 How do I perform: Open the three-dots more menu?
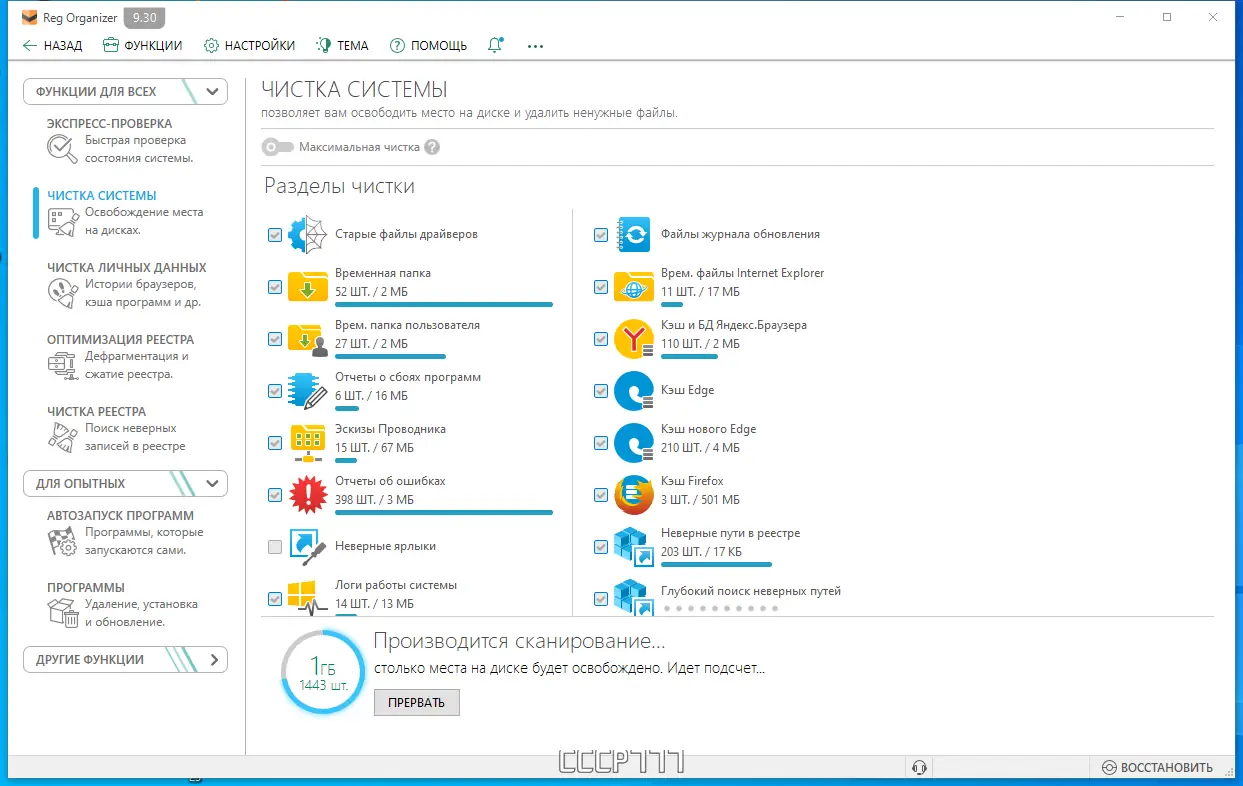pyautogui.click(x=535, y=46)
